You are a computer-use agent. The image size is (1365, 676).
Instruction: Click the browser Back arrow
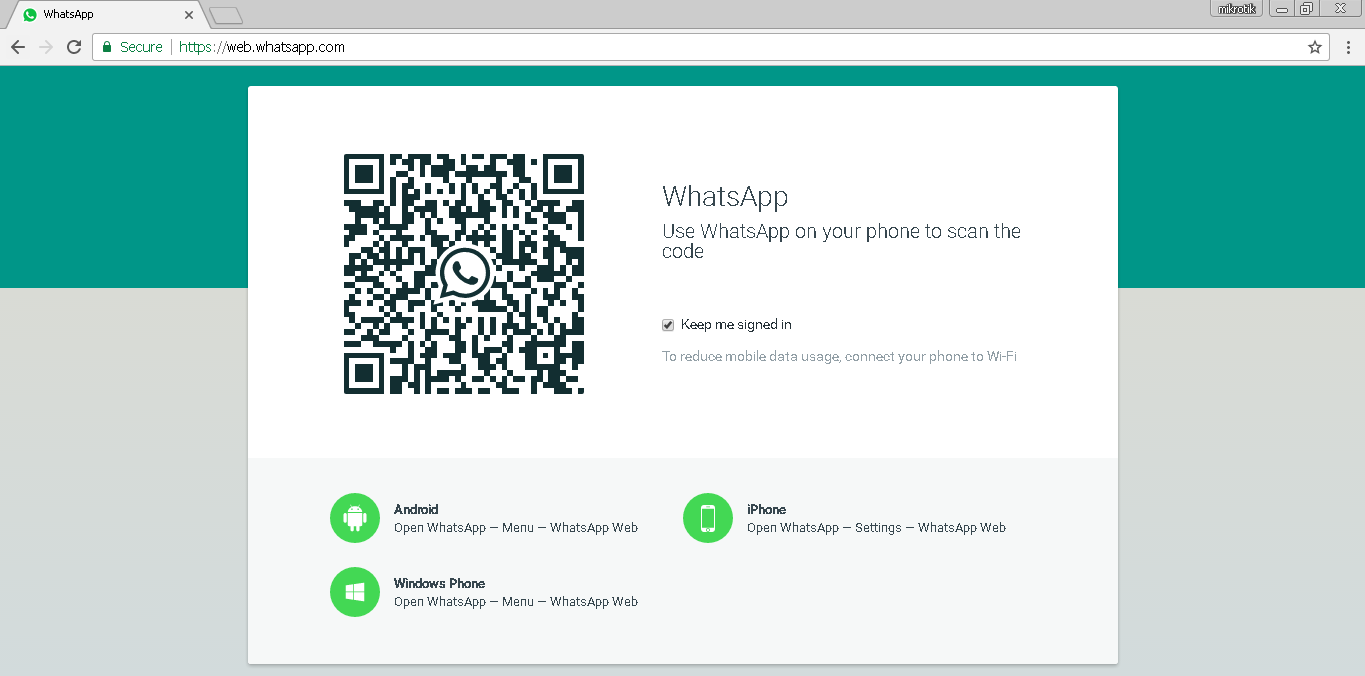click(18, 47)
